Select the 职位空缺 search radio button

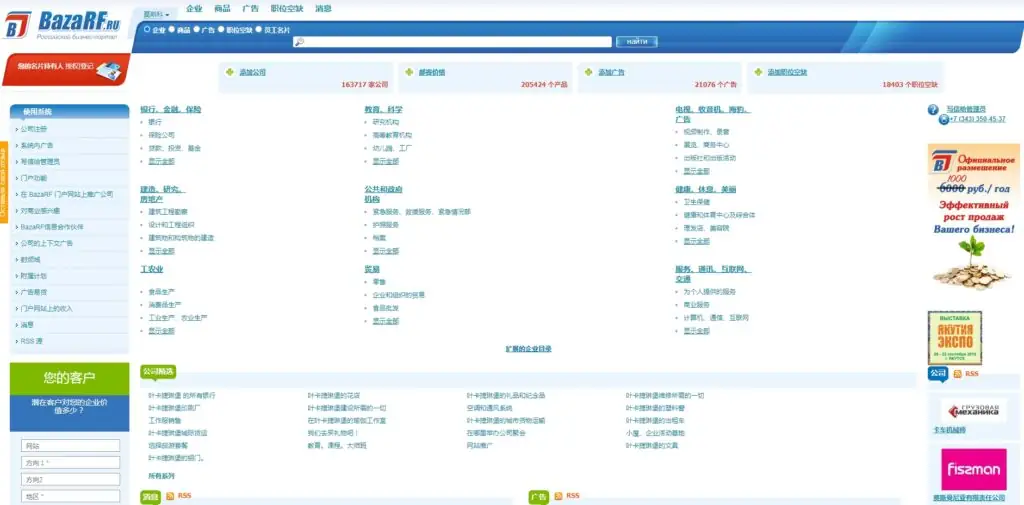coord(221,30)
